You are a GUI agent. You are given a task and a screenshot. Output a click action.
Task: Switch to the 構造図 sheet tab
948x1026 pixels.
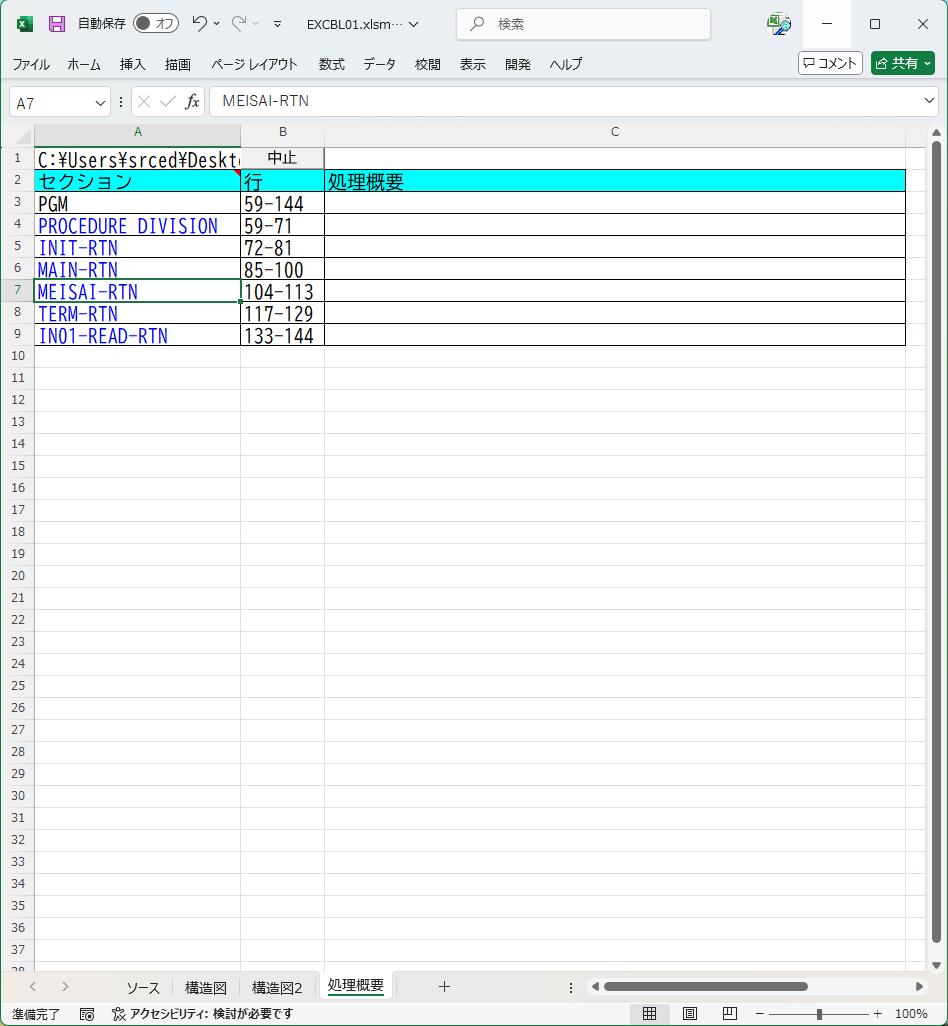click(x=206, y=987)
